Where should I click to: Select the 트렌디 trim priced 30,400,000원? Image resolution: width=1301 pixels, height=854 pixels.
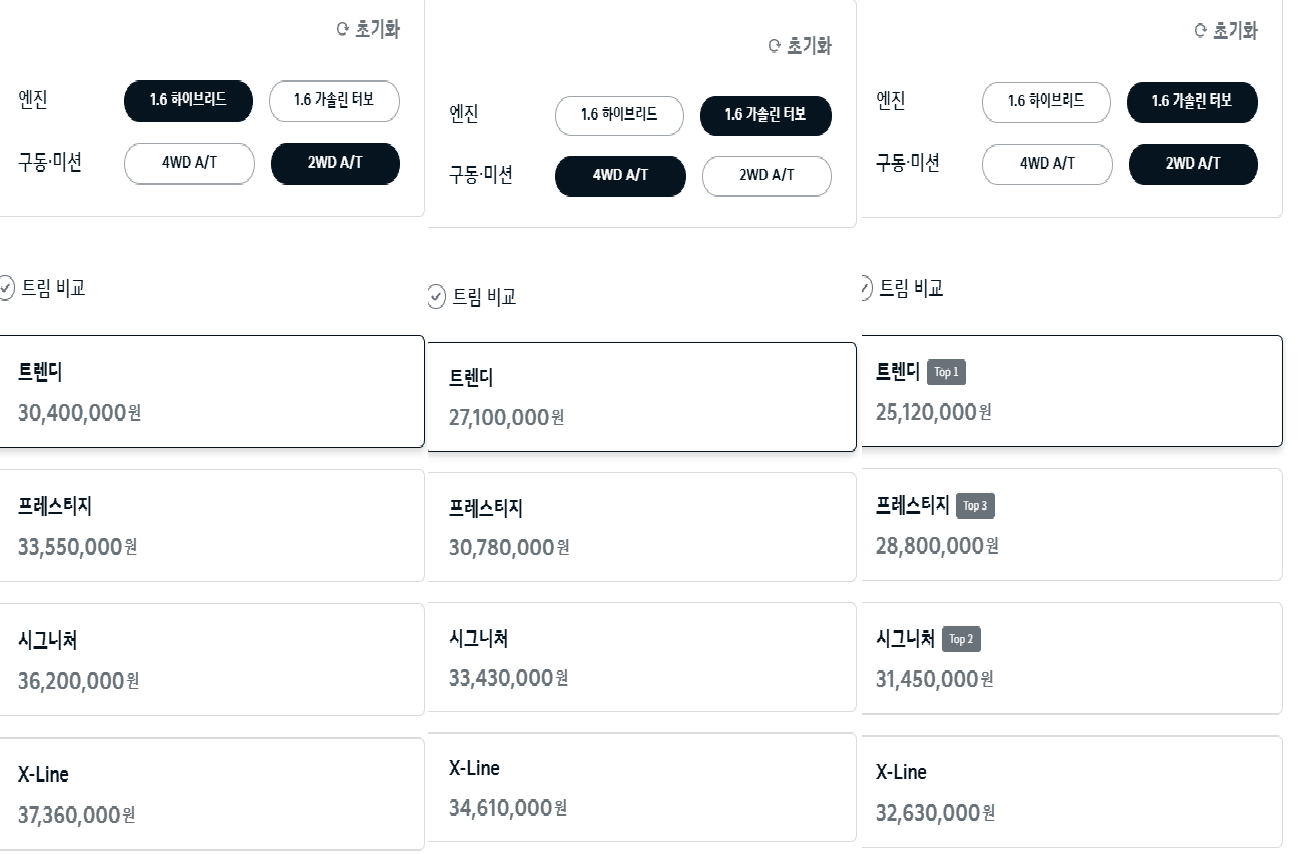[x=211, y=391]
